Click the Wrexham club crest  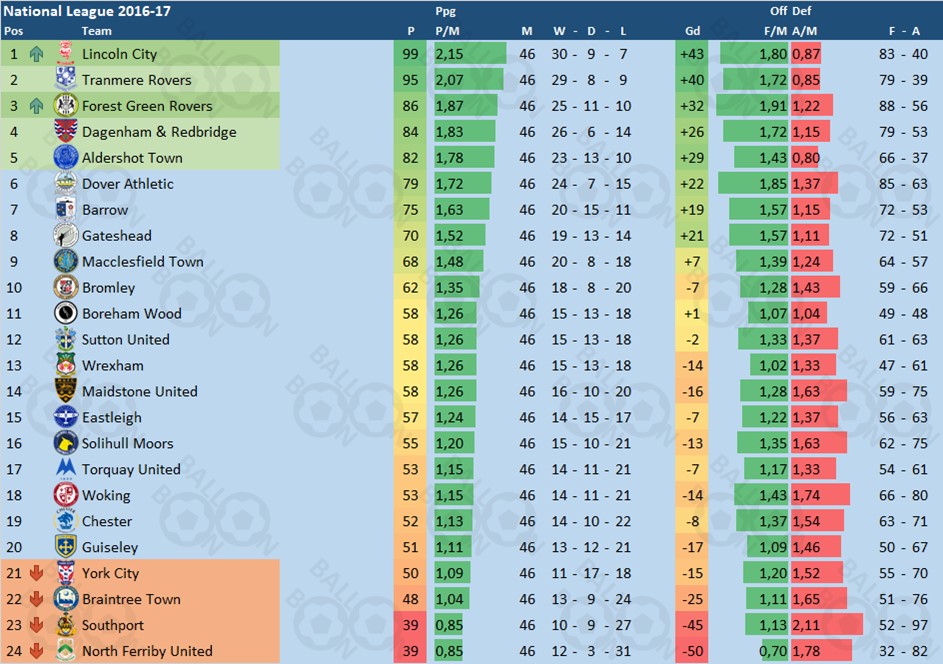[x=66, y=364]
